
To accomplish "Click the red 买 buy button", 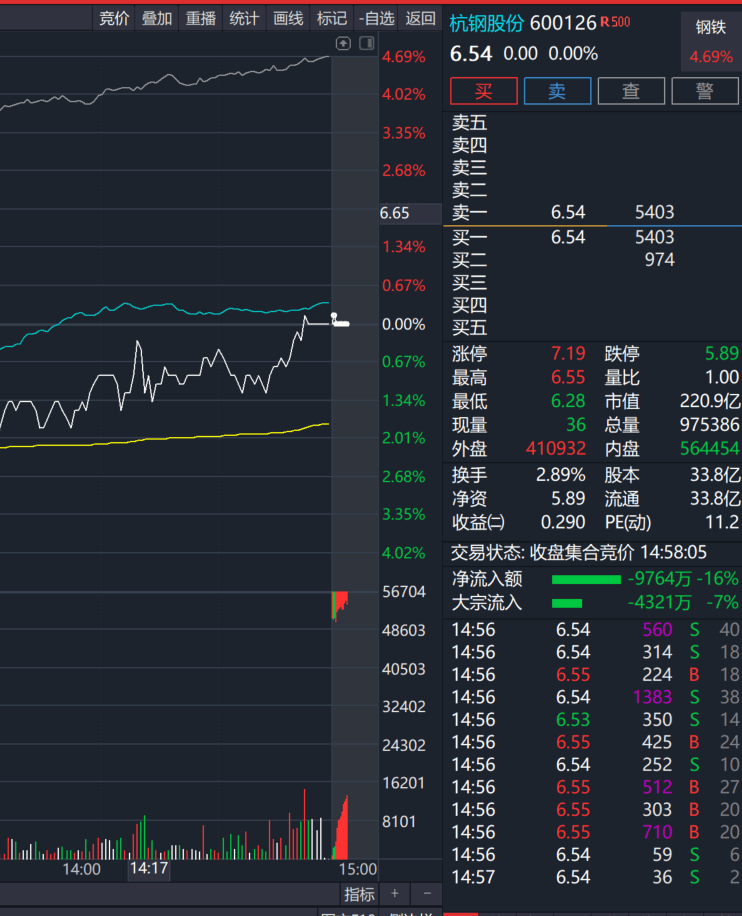I will [x=484, y=91].
